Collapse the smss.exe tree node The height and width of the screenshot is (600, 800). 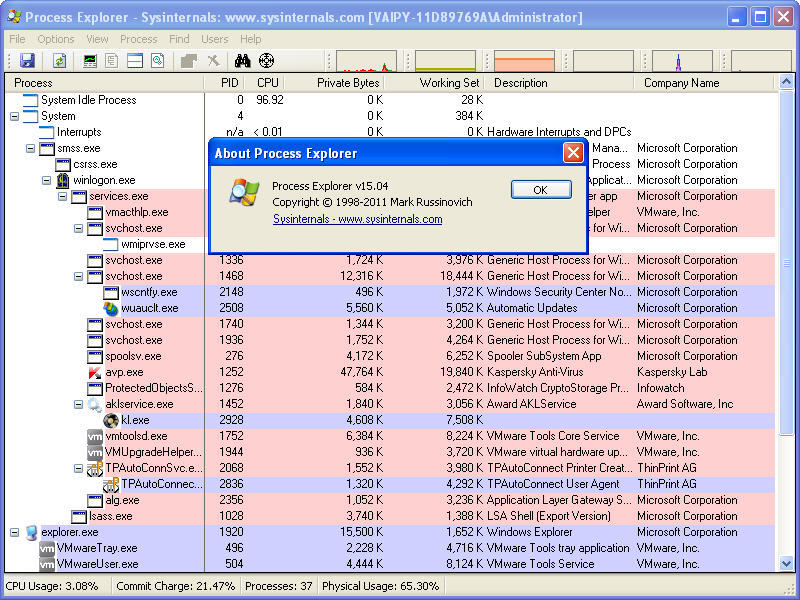coord(31,148)
